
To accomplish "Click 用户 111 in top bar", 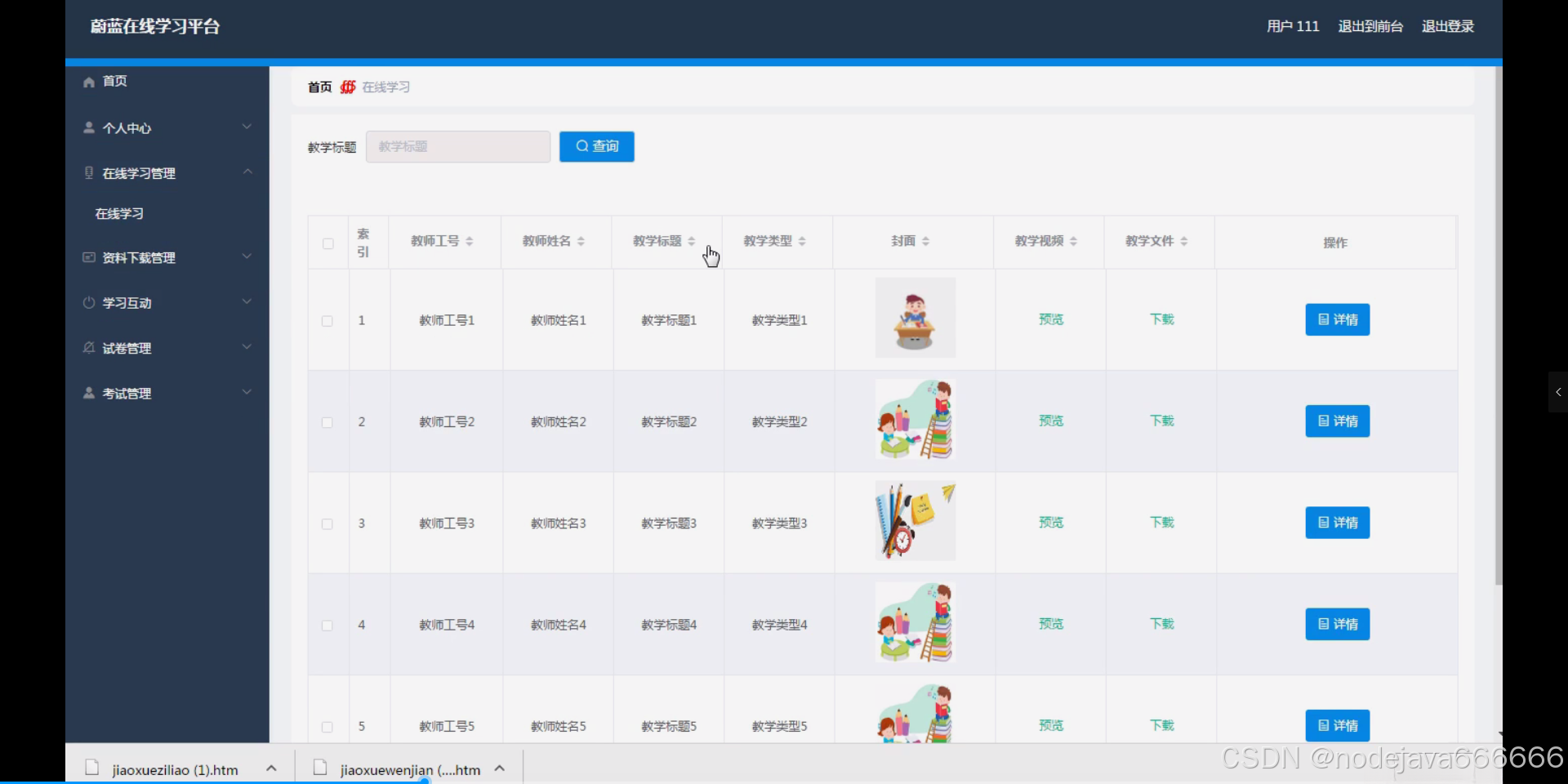I will [1293, 26].
